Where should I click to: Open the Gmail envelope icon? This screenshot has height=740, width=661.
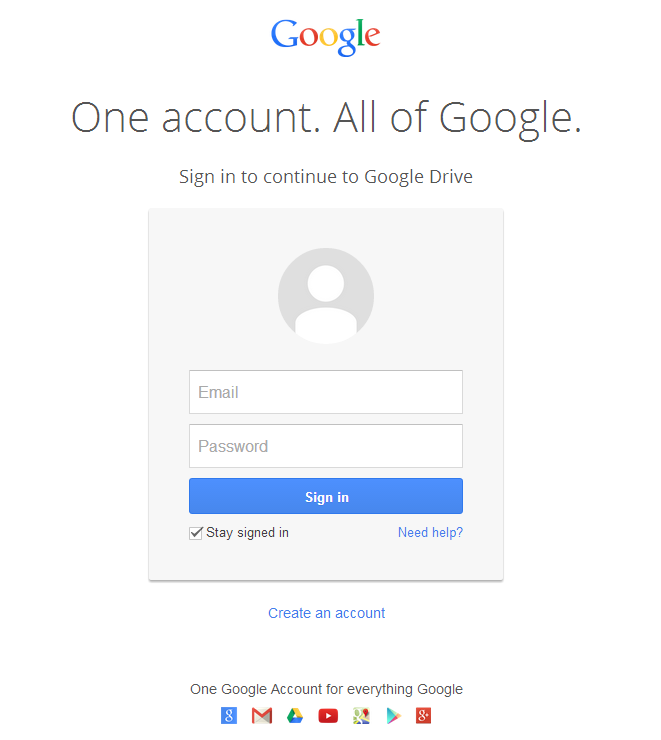(x=262, y=715)
